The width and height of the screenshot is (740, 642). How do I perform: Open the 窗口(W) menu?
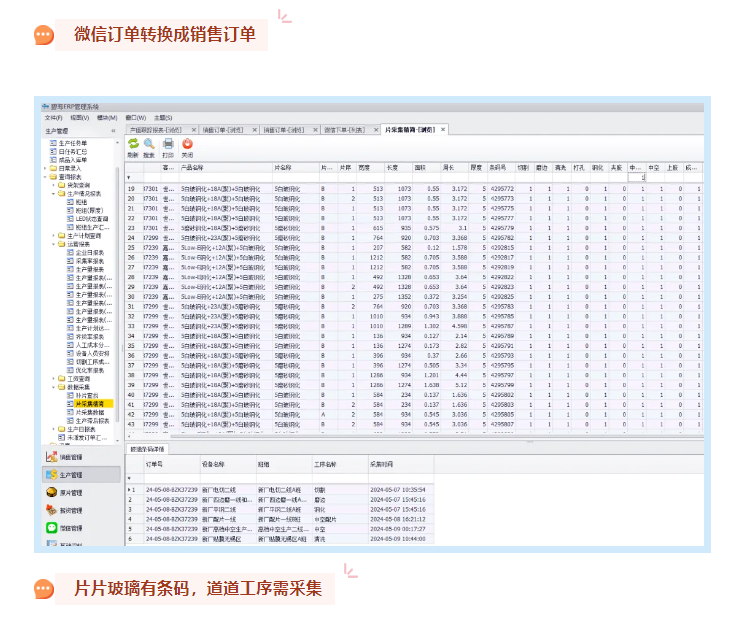pyautogui.click(x=136, y=117)
